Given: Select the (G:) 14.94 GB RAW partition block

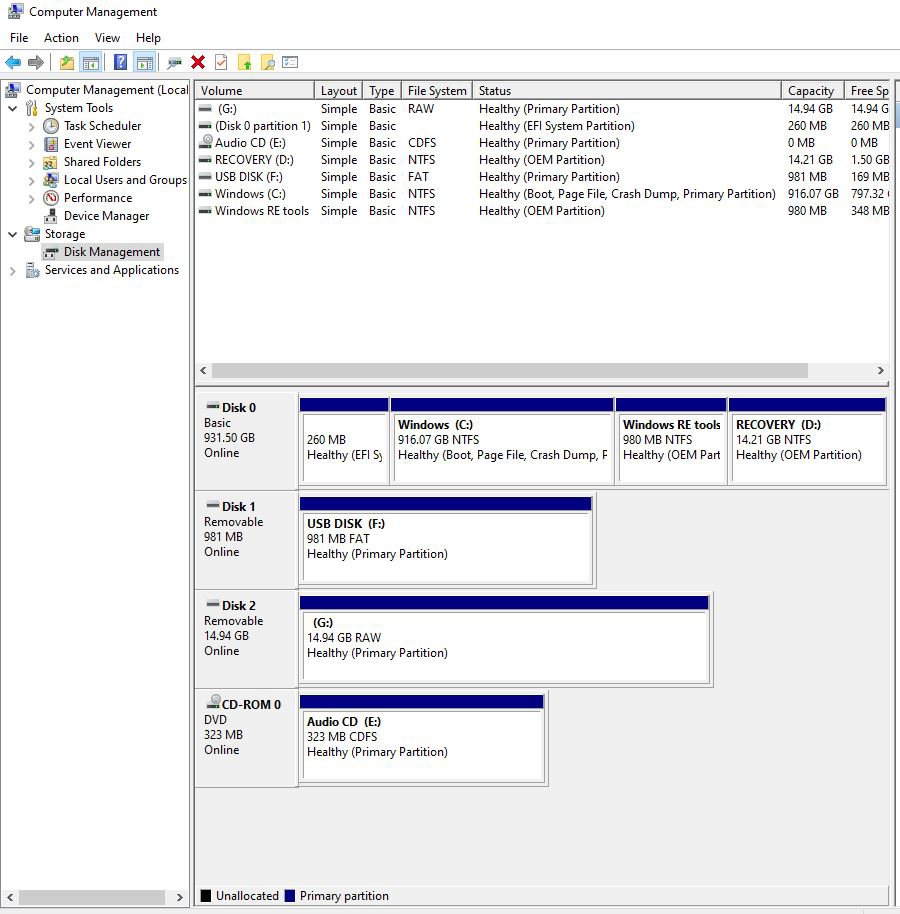Looking at the screenshot, I should coord(505,639).
